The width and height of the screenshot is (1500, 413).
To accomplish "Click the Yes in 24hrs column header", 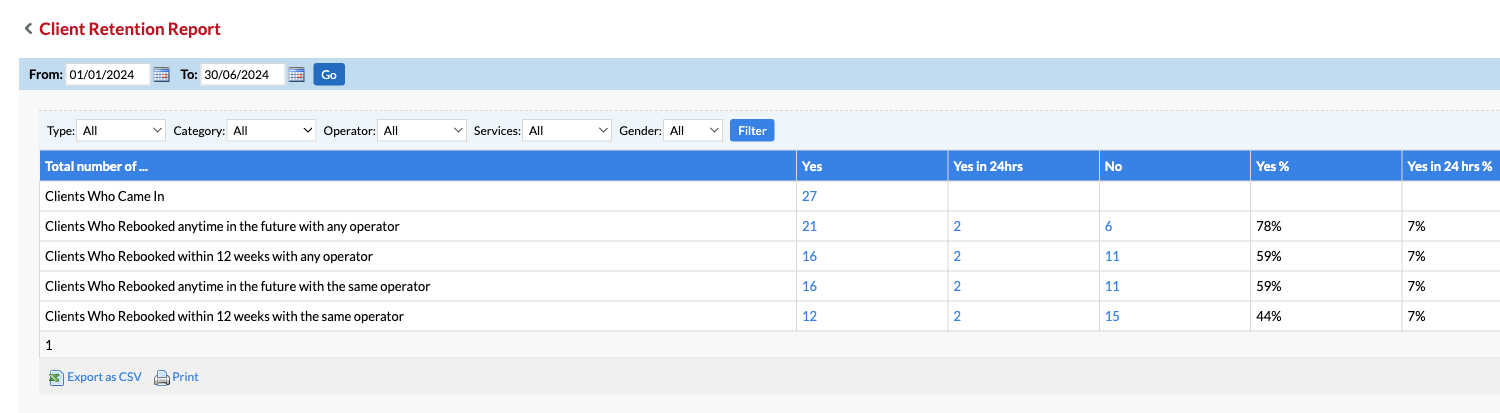I will point(1023,166).
